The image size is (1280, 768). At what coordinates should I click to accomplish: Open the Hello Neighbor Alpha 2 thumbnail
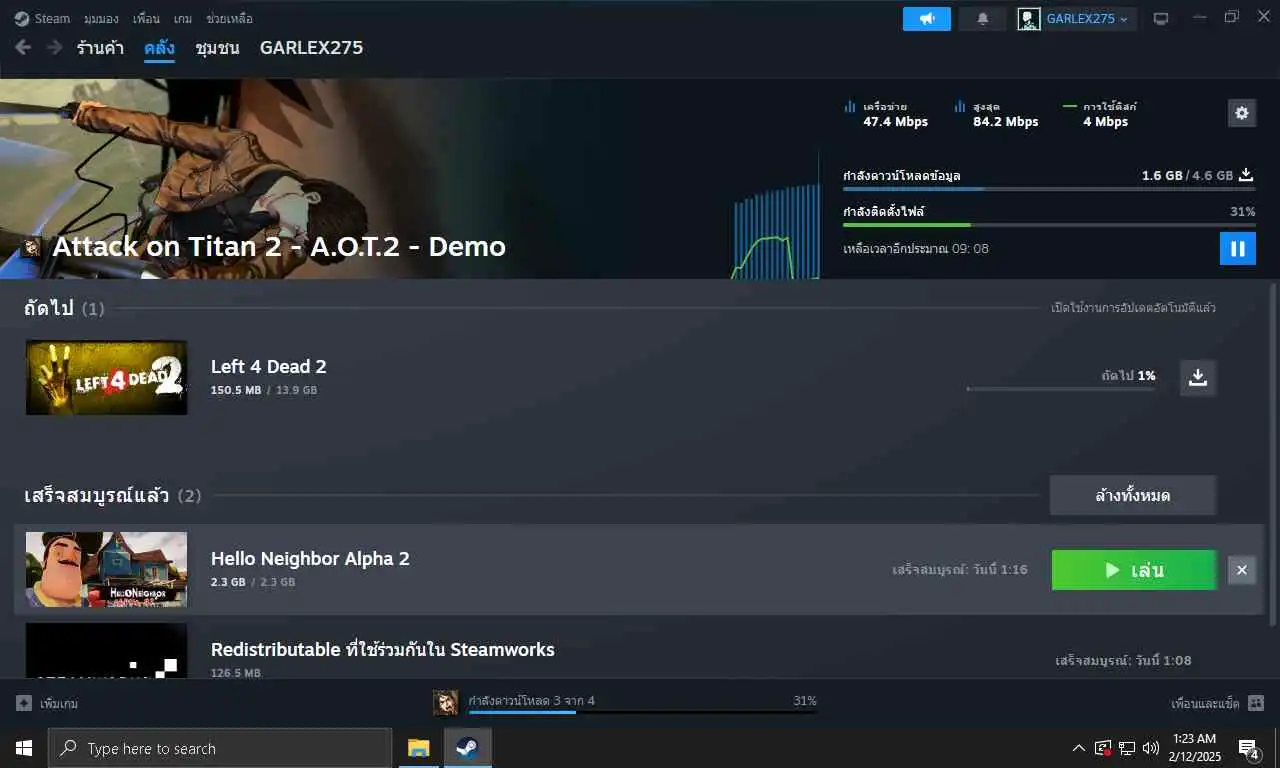click(106, 569)
